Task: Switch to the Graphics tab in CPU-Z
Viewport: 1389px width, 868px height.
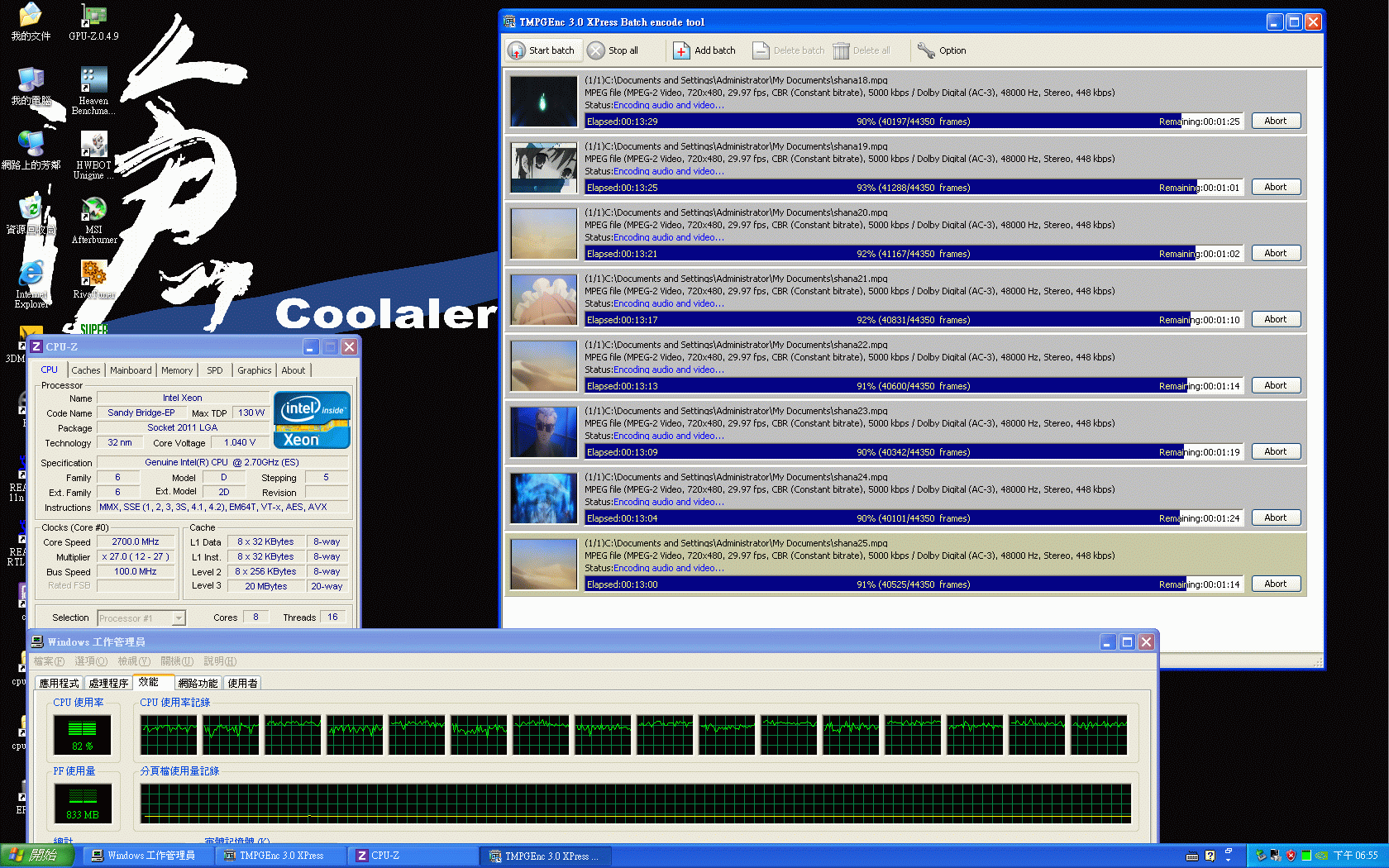Action: point(254,370)
